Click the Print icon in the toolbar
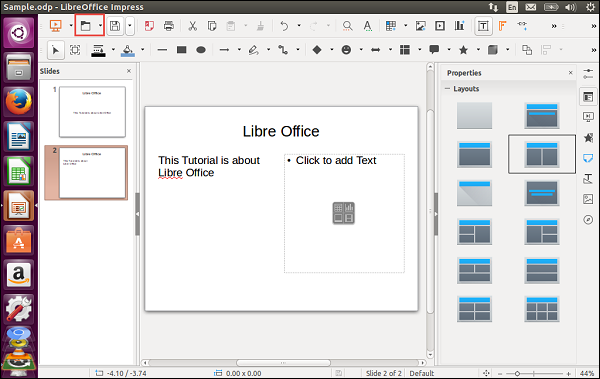This screenshot has height=379, width=600. point(169,26)
